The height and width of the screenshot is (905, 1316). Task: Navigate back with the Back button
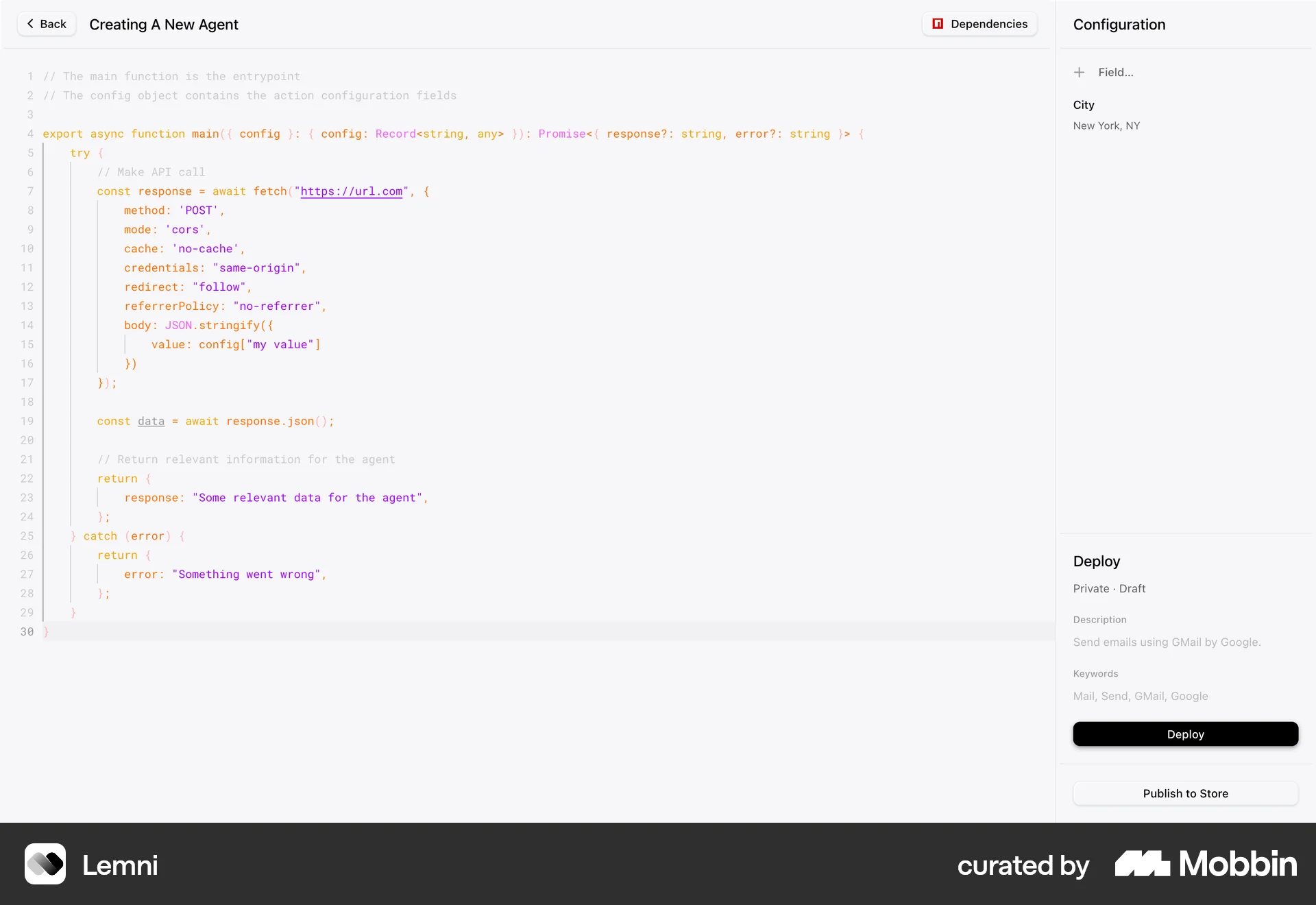point(46,23)
